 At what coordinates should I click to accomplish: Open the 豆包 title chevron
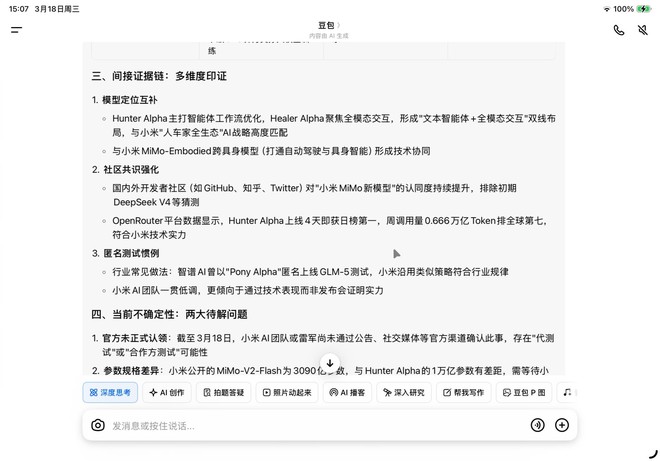(339, 25)
